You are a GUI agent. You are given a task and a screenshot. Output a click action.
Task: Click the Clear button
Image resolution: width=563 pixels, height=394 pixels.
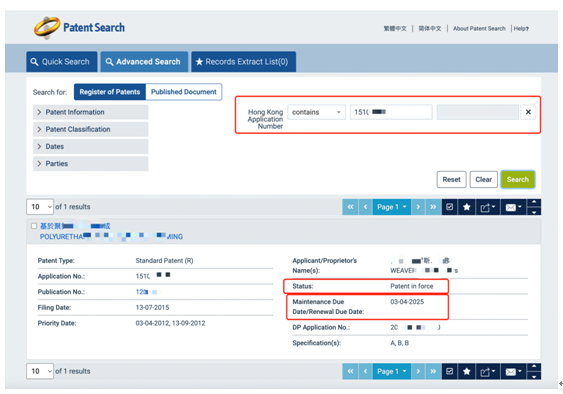pos(484,180)
